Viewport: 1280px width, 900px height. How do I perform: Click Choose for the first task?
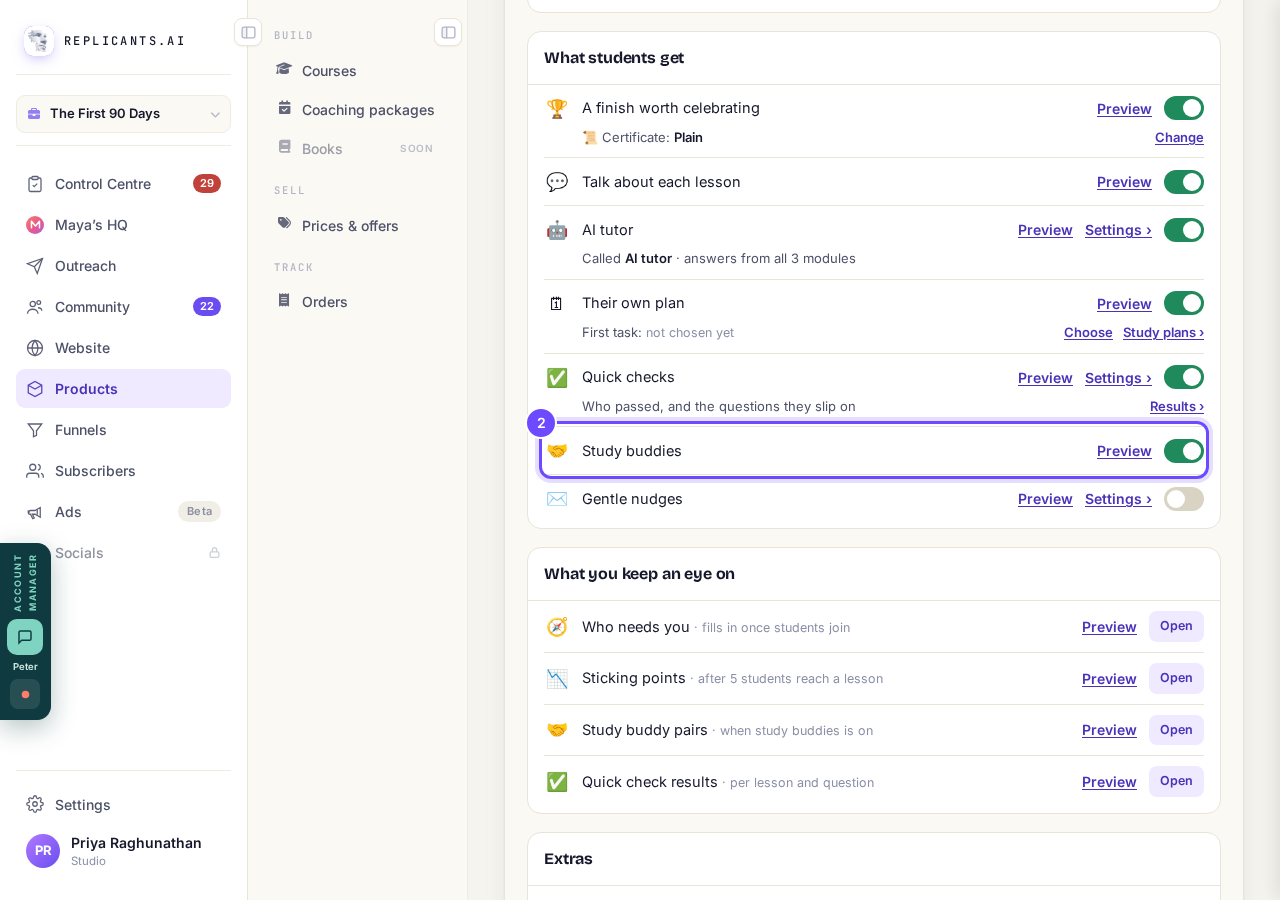point(1088,332)
